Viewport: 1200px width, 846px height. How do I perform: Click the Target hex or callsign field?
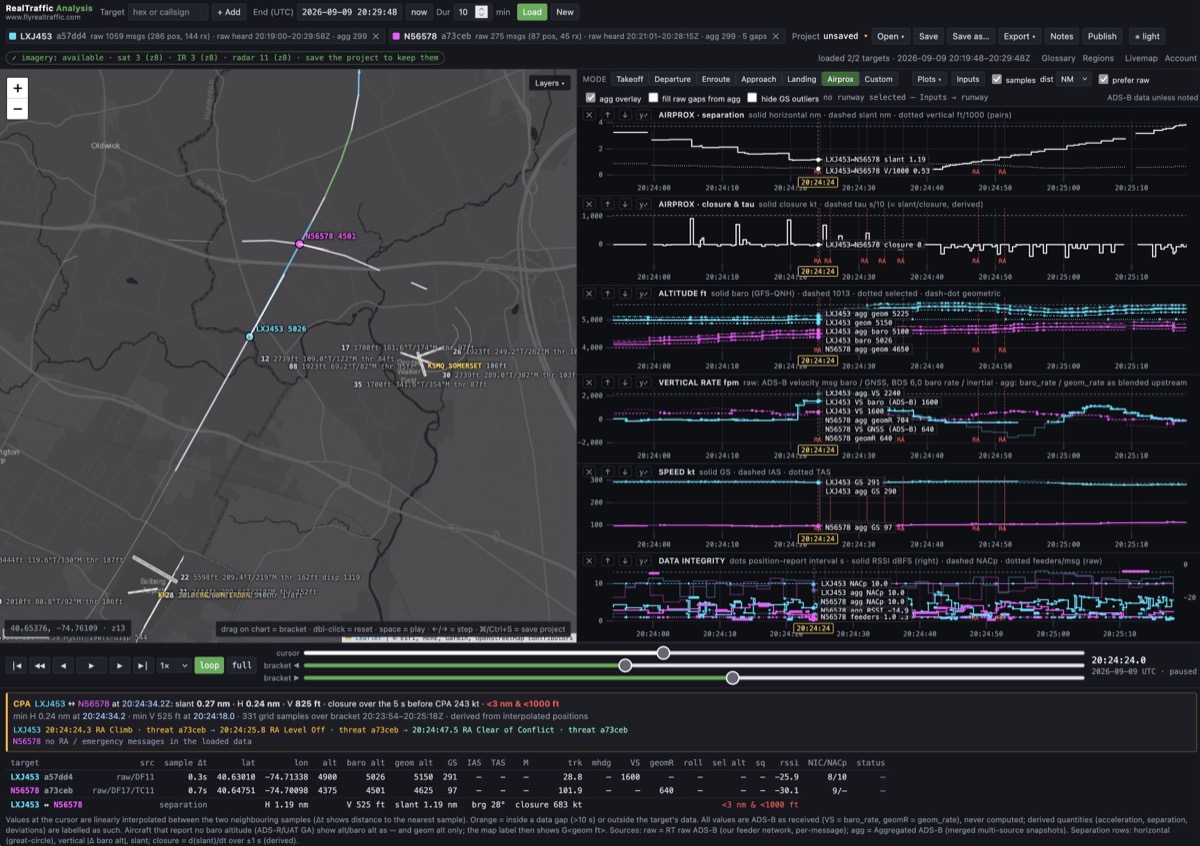(169, 12)
